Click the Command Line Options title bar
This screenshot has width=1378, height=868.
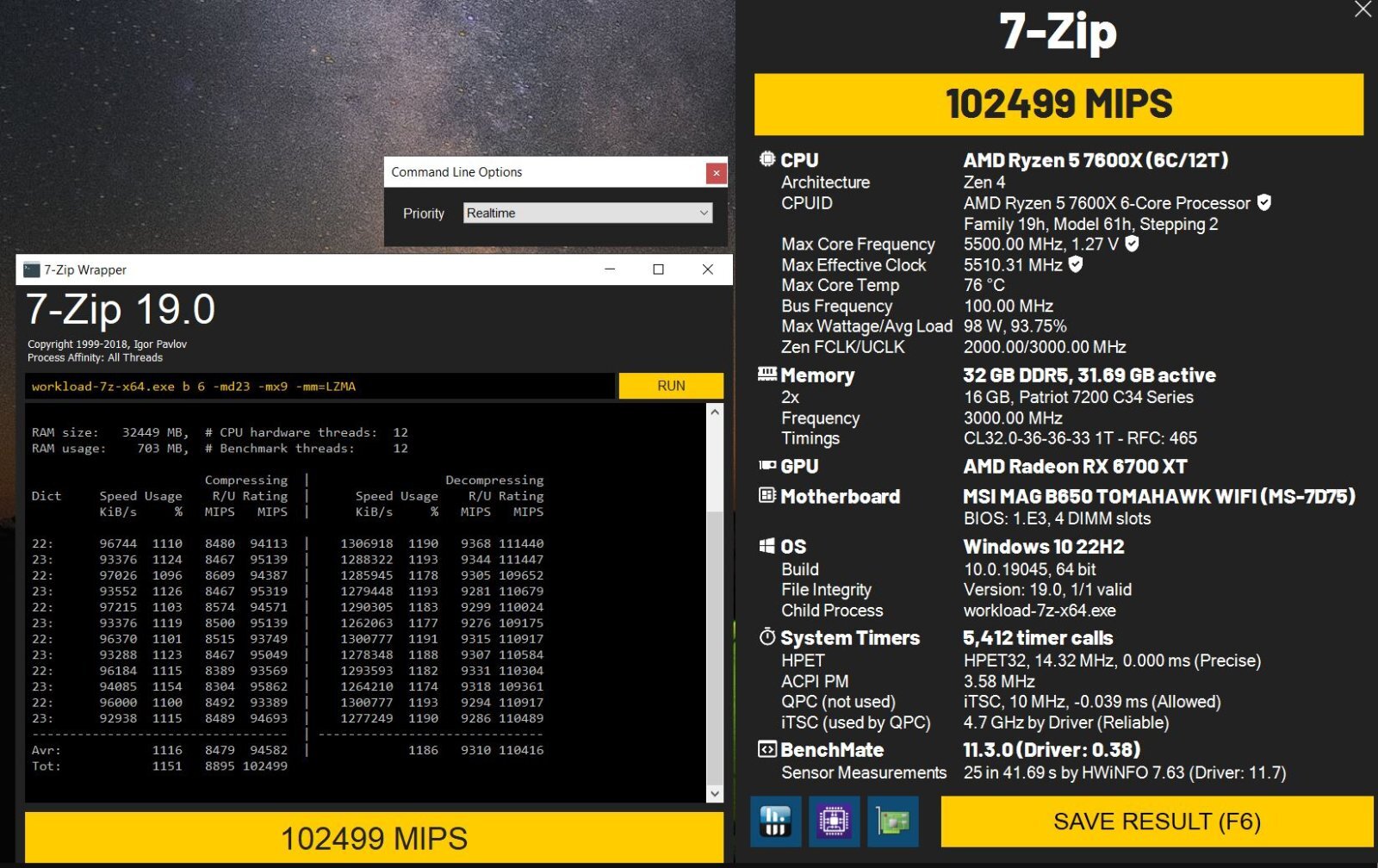(x=545, y=172)
